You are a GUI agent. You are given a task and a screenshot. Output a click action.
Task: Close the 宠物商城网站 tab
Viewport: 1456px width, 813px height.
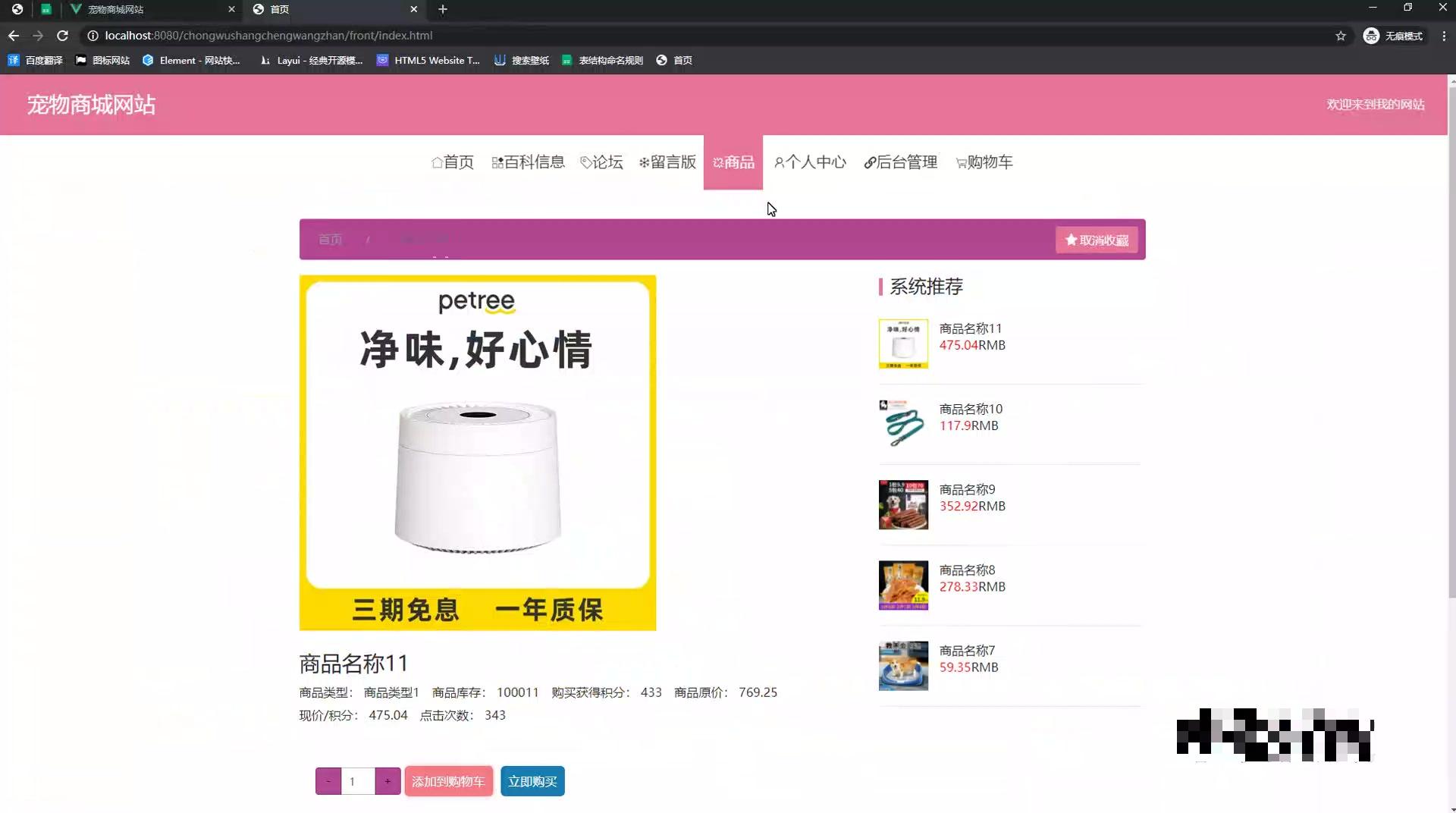point(231,9)
